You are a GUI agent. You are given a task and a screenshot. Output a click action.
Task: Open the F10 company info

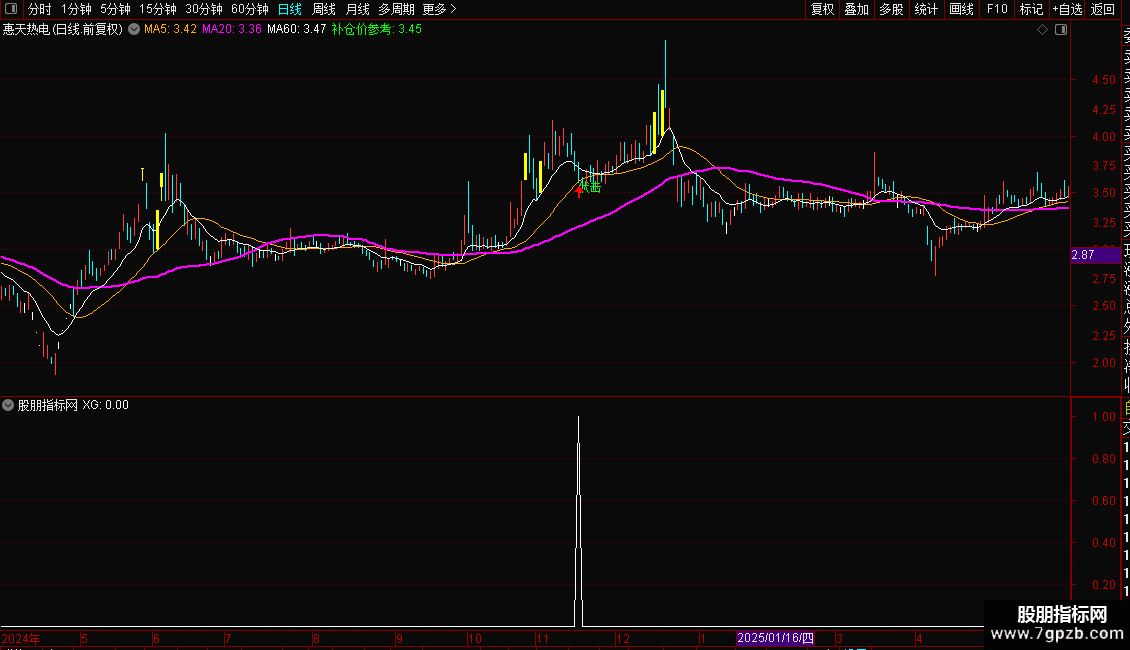click(x=997, y=9)
